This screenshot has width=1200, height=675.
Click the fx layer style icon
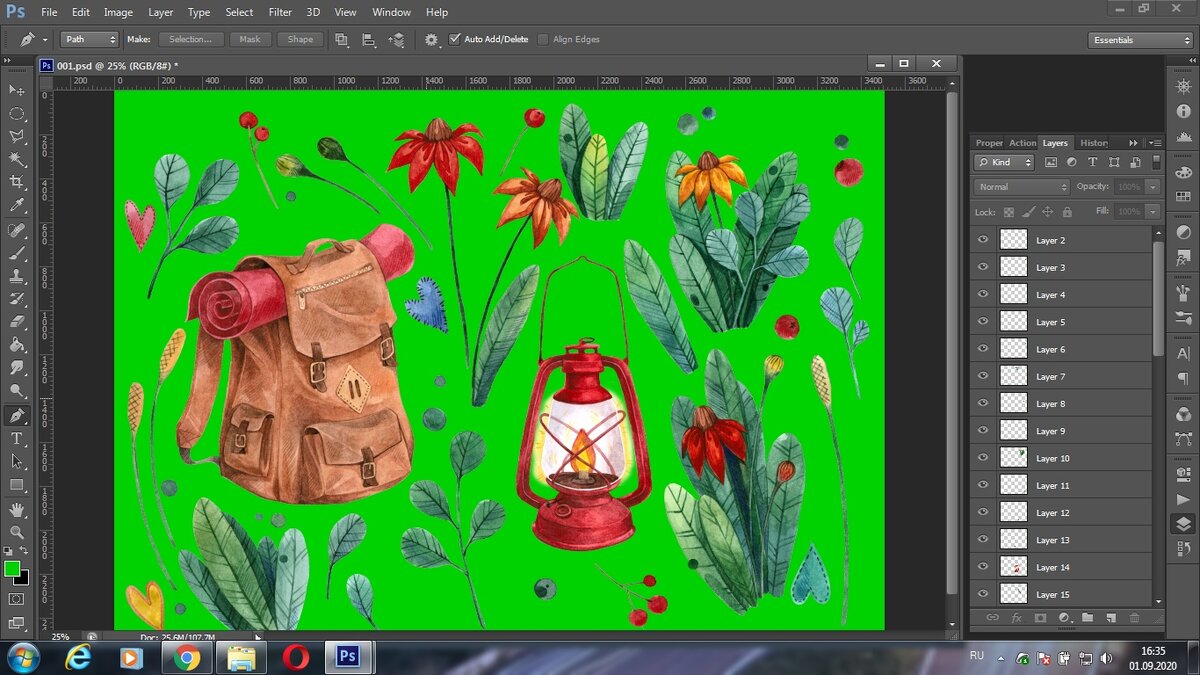click(x=1016, y=618)
